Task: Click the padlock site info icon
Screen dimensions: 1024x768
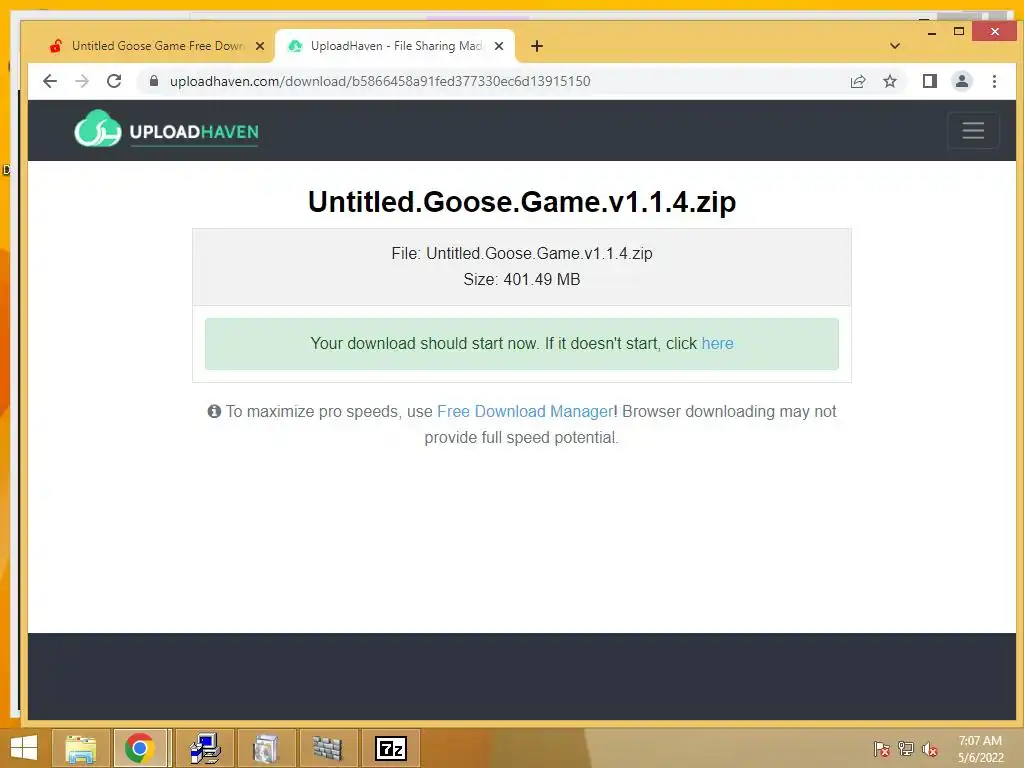Action: (x=154, y=81)
